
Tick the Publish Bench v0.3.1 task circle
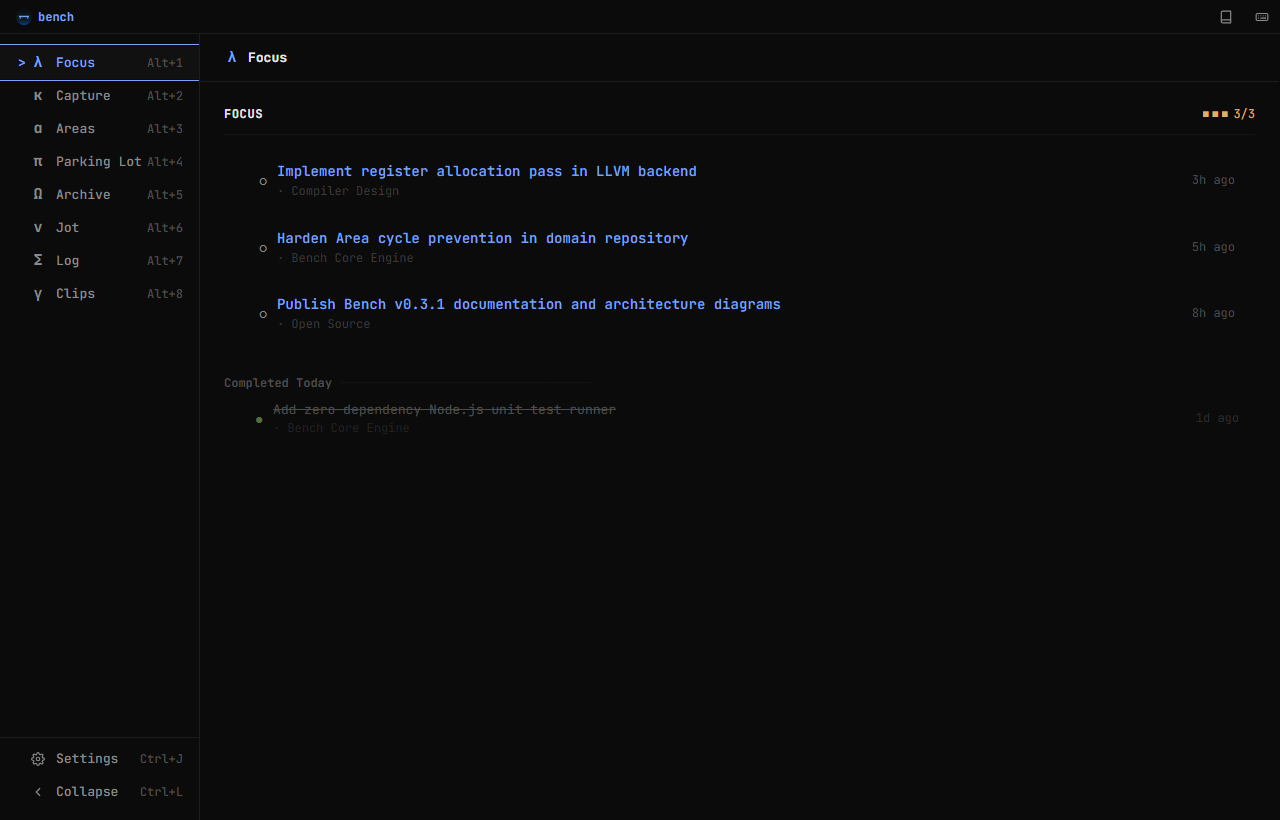pyautogui.click(x=263, y=314)
